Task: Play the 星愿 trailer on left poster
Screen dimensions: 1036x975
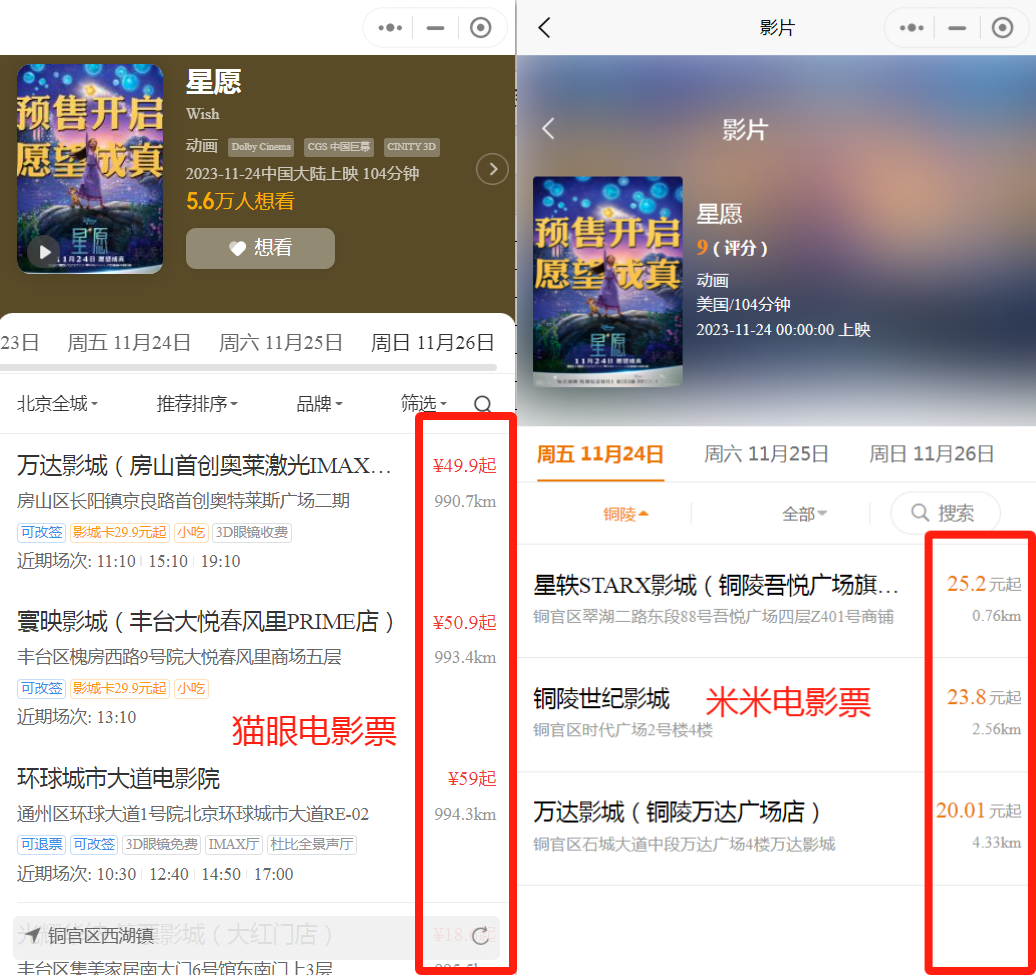Action: click(44, 252)
